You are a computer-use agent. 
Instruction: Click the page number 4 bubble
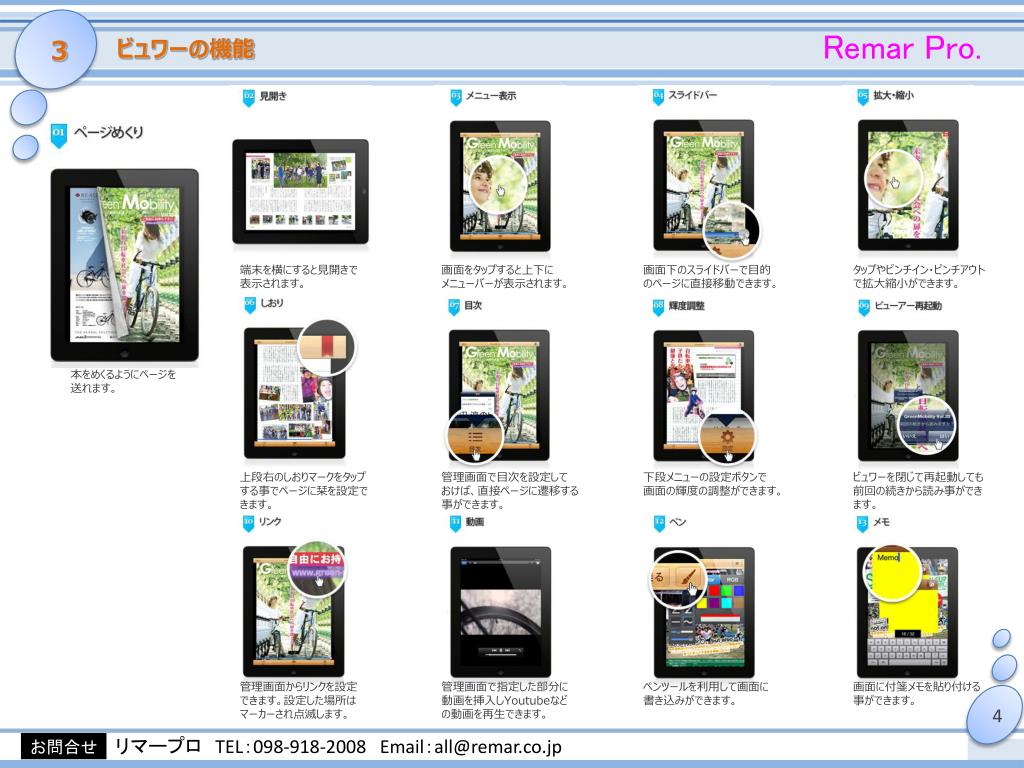(x=997, y=716)
